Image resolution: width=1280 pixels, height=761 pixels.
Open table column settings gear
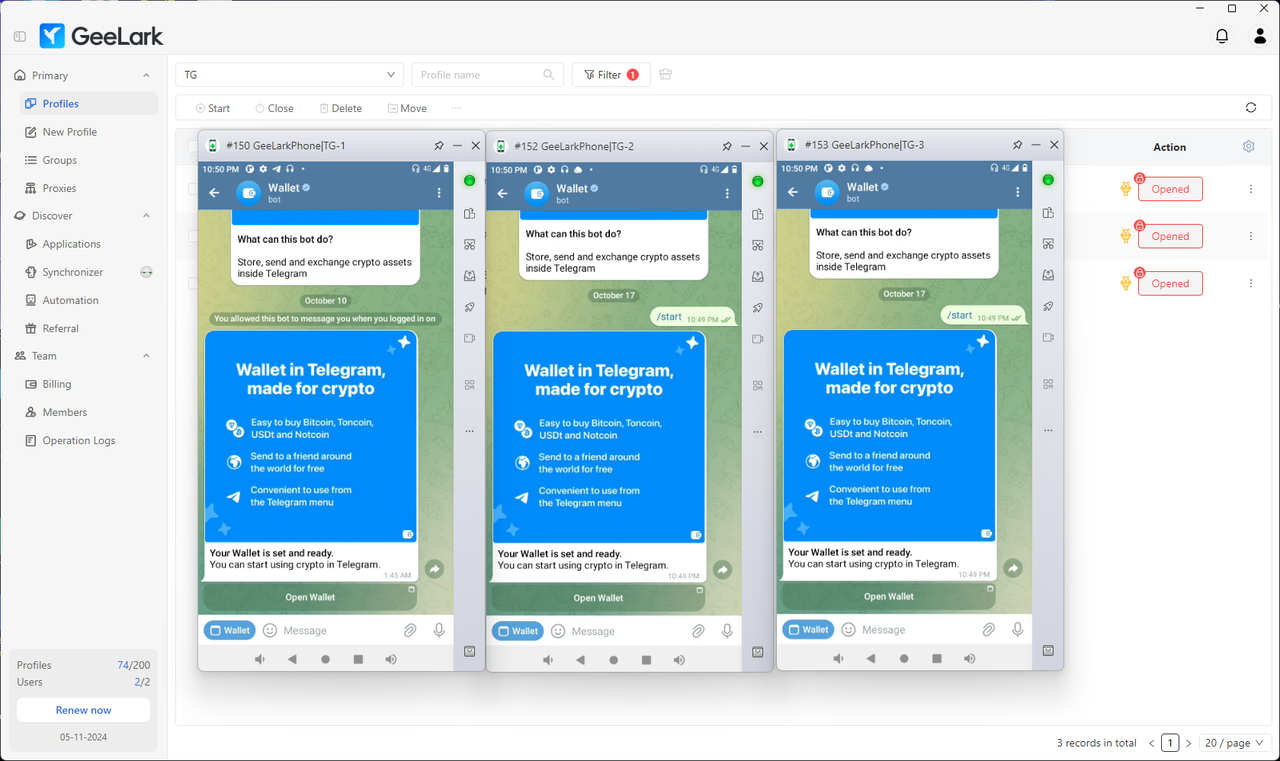1249,146
